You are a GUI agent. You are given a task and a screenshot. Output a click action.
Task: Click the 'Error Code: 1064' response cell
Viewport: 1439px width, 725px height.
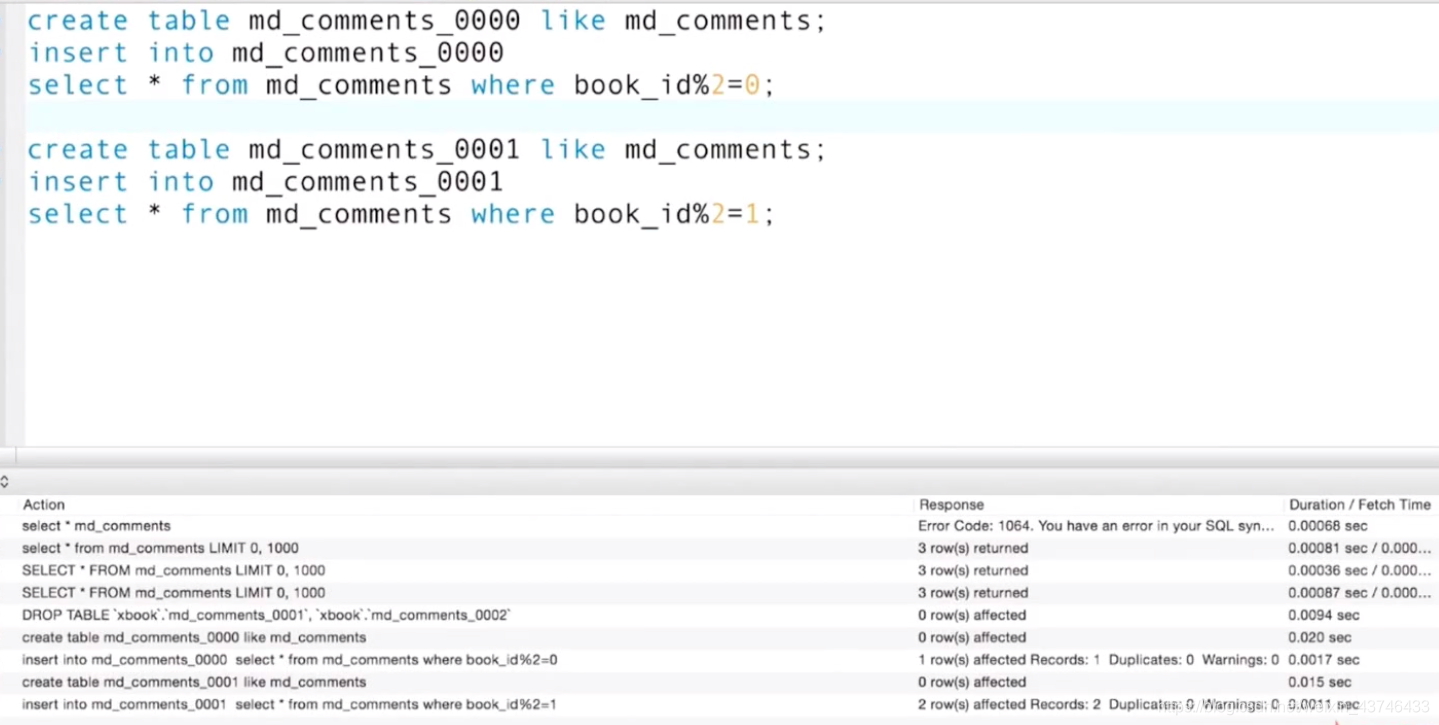coord(1096,526)
